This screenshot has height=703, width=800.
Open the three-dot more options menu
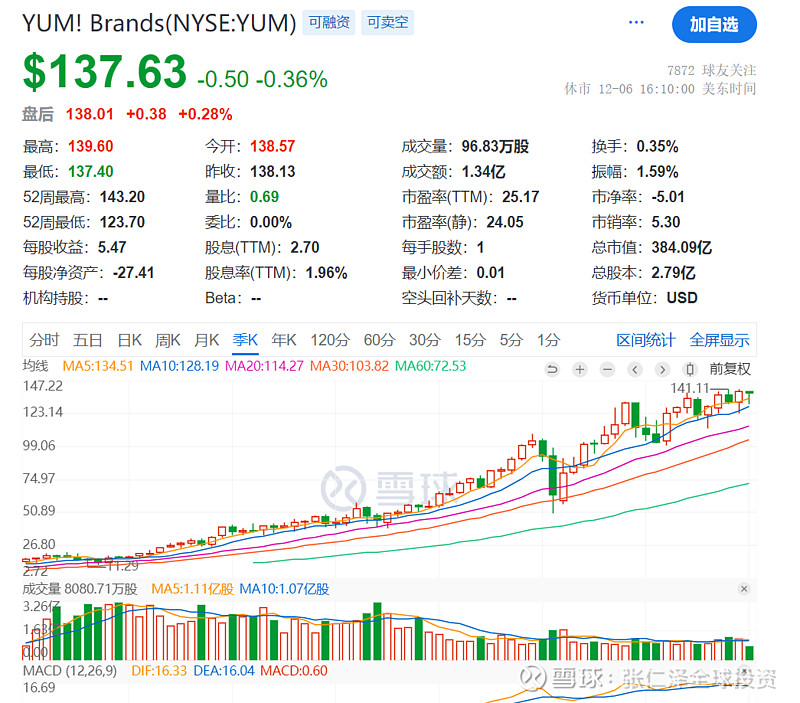[636, 22]
